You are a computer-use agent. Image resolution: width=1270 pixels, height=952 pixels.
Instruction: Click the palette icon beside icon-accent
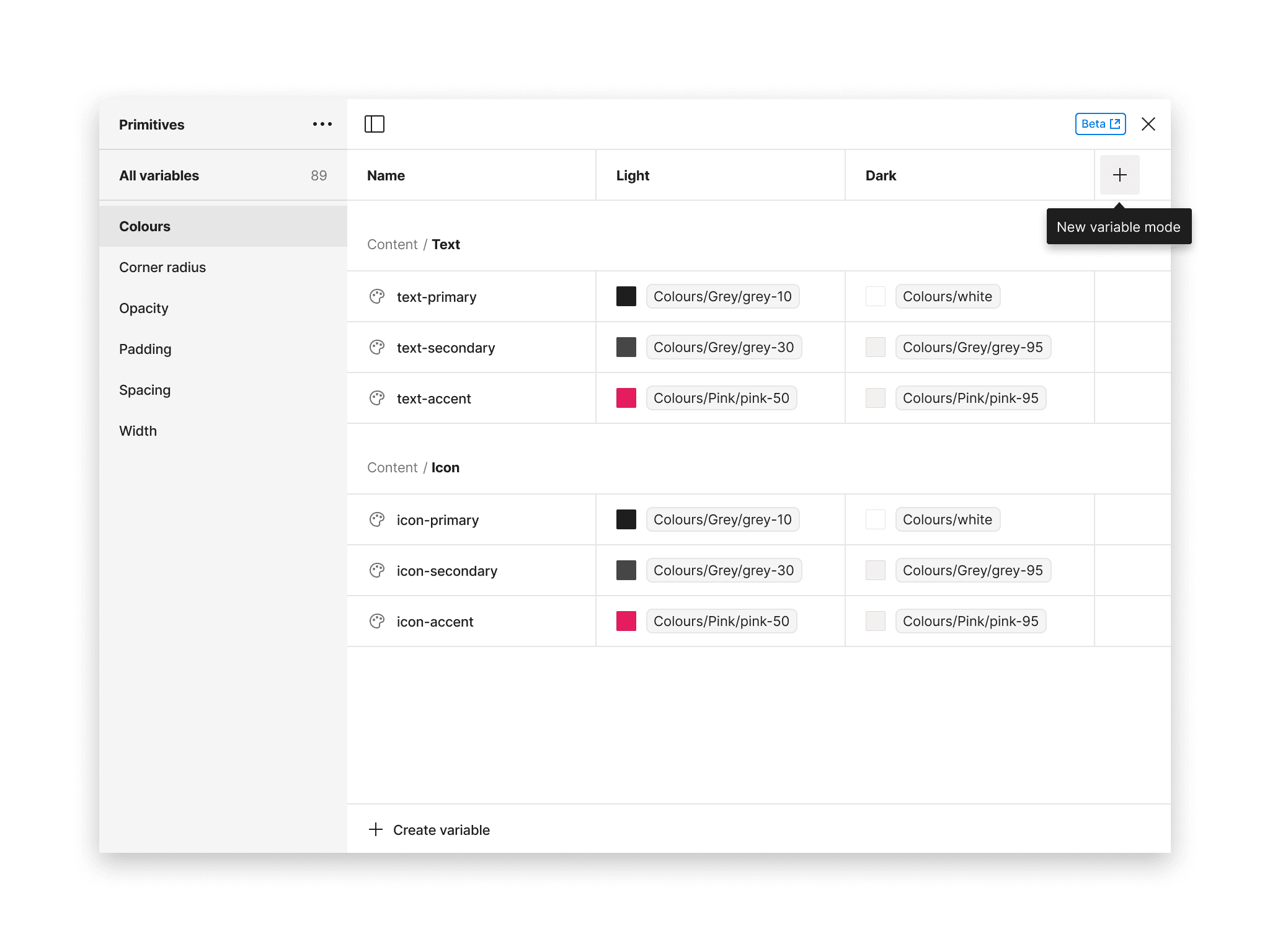pyautogui.click(x=377, y=621)
